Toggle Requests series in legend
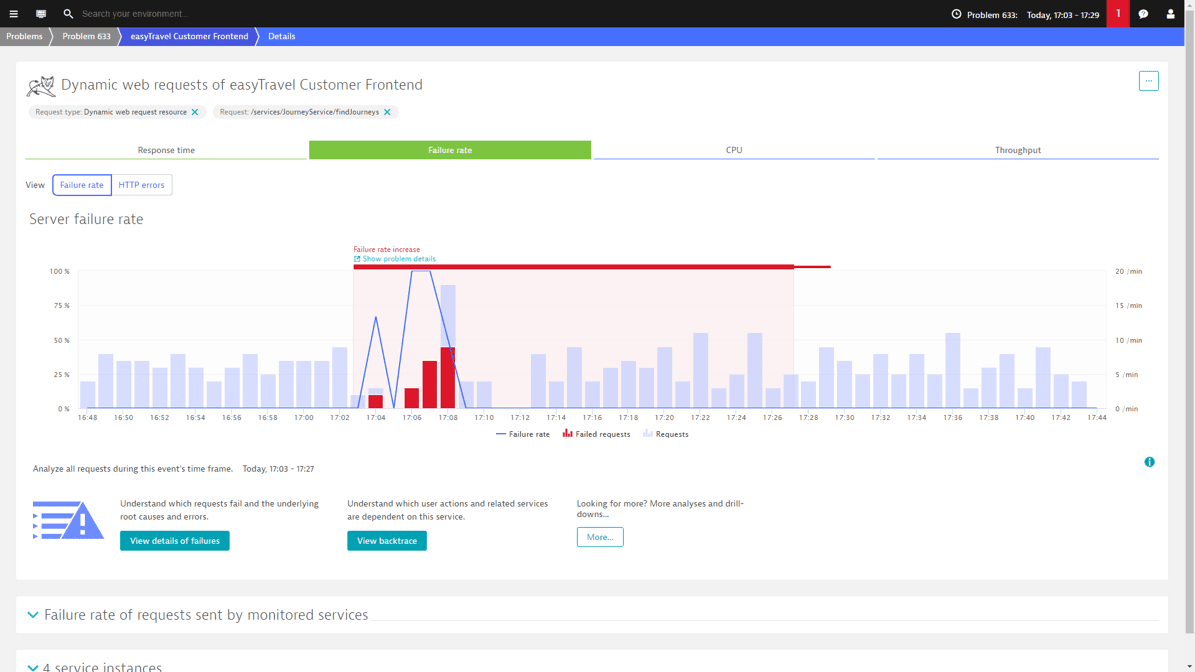 click(665, 434)
